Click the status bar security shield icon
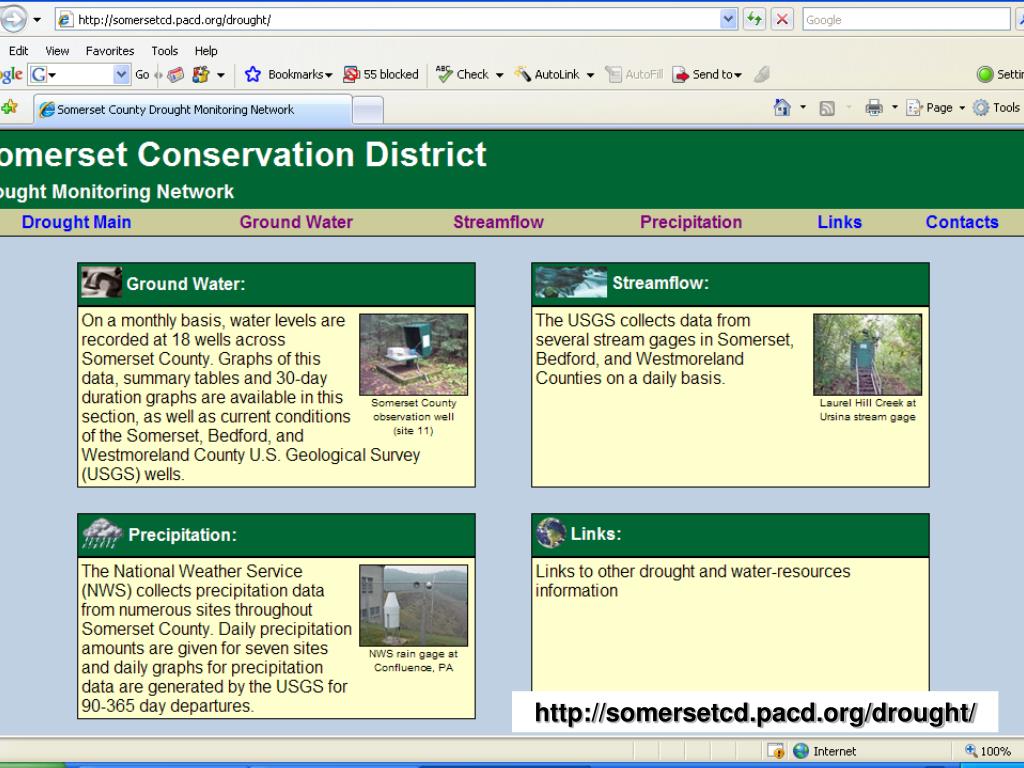 point(776,751)
